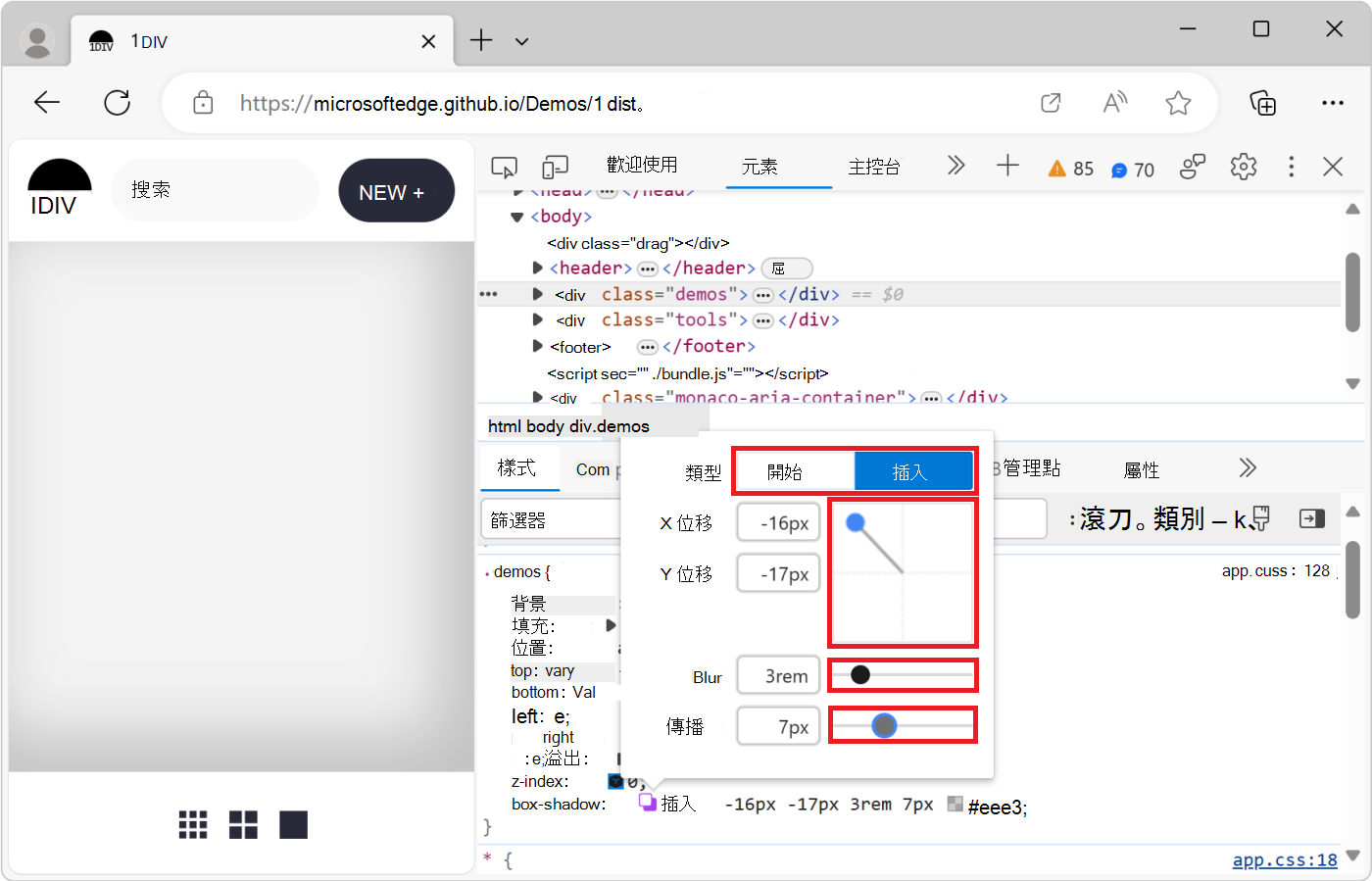The width and height of the screenshot is (1372, 881).
Task: Show more sidebar tabs chevron
Action: point(1248,467)
